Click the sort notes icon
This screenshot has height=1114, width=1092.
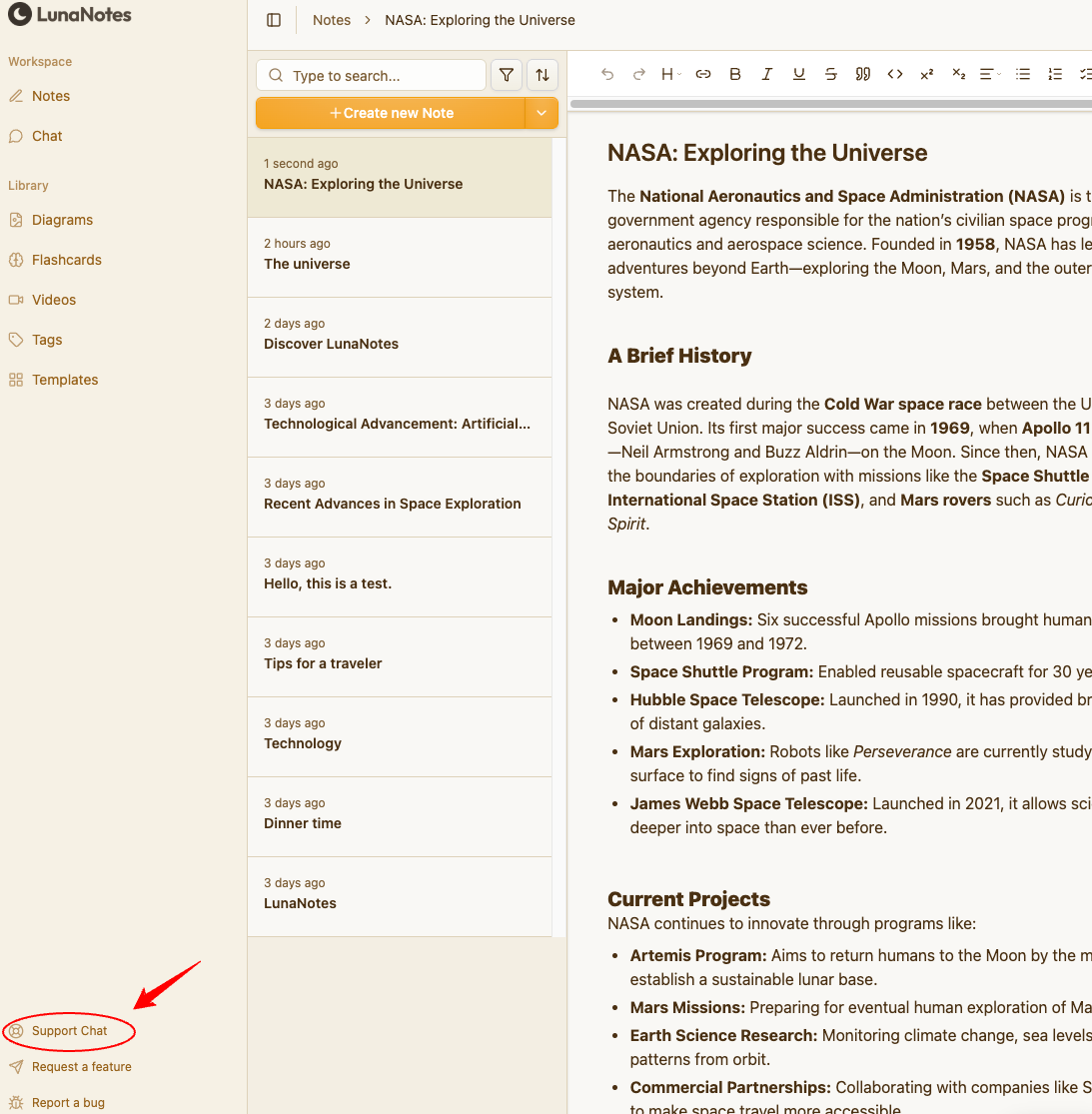pos(542,75)
